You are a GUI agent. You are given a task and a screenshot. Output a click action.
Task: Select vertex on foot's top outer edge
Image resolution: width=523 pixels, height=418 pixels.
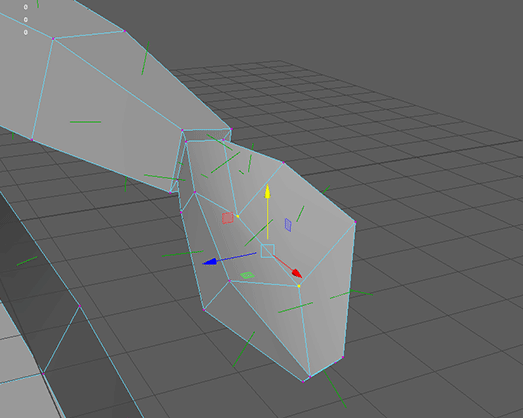[x=283, y=163]
